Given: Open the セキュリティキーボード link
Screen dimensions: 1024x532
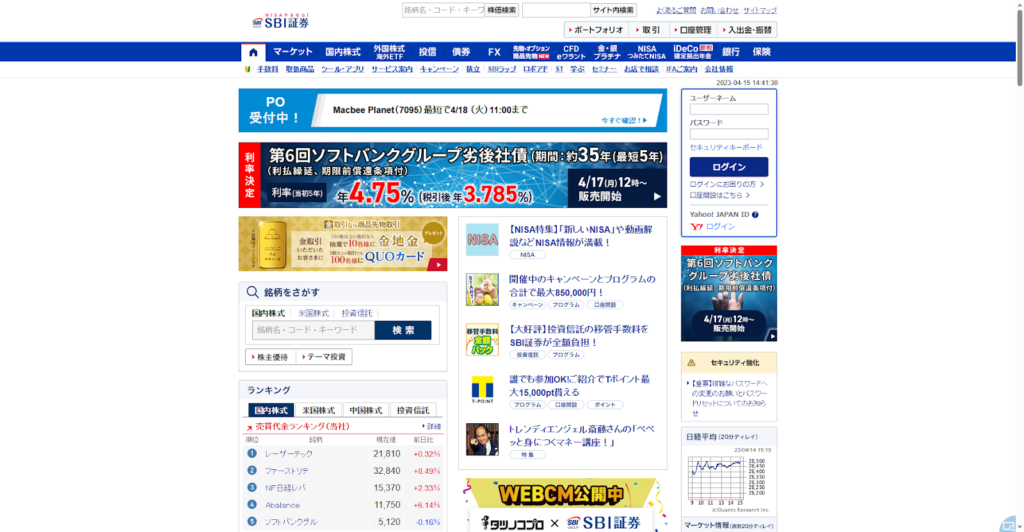Looking at the screenshot, I should point(726,148).
